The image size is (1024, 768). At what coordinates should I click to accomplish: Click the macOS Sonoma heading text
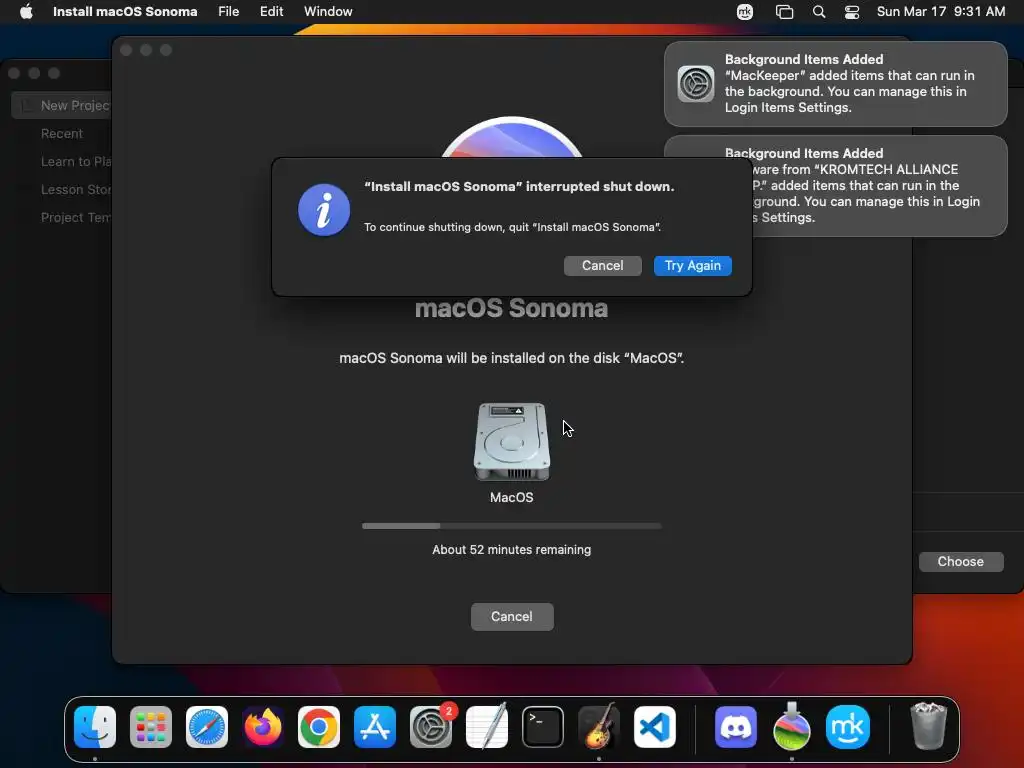point(511,308)
